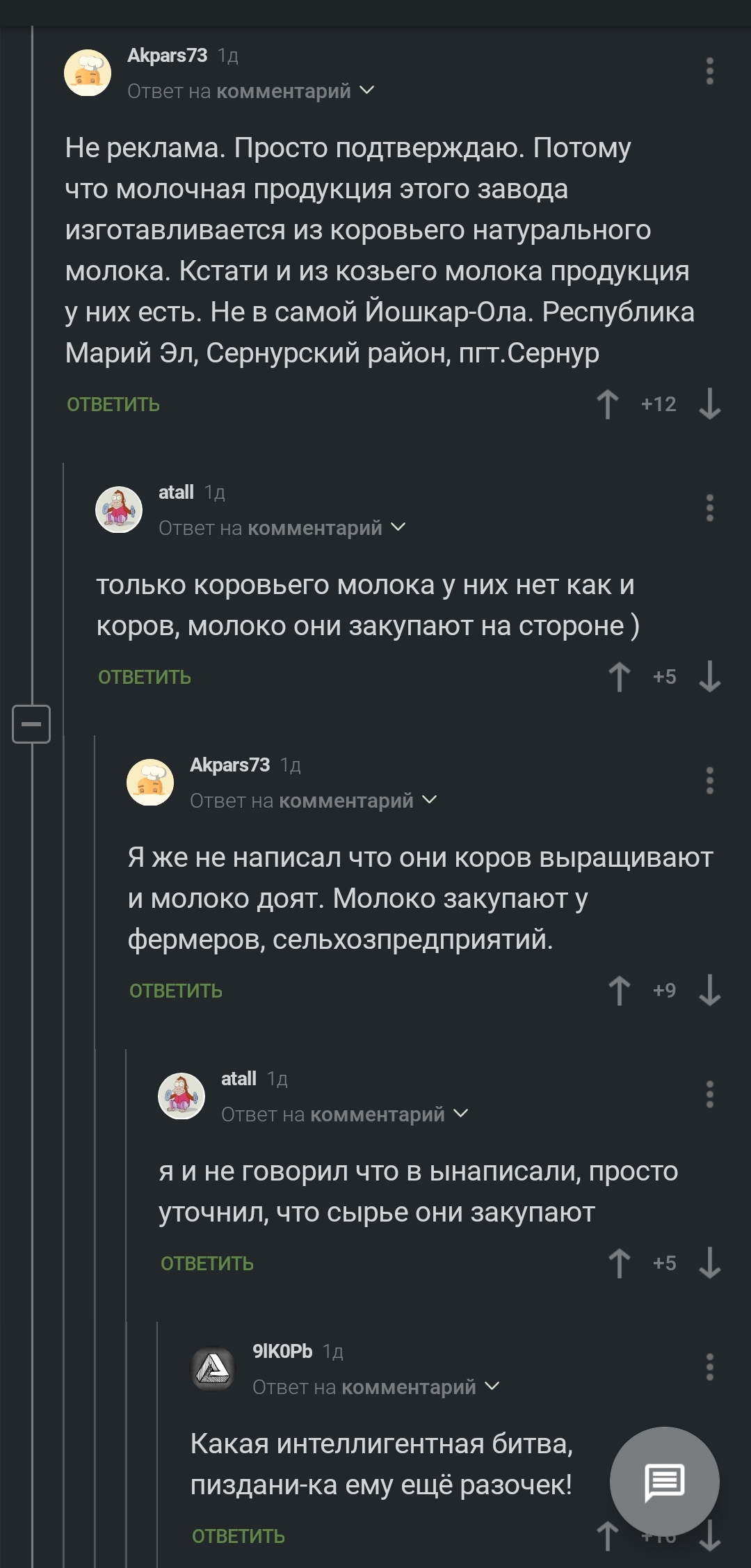Image resolution: width=751 pixels, height=1568 pixels.
Task: Open three-dot menu on 9IKOPb's comment
Action: pos(709,1367)
